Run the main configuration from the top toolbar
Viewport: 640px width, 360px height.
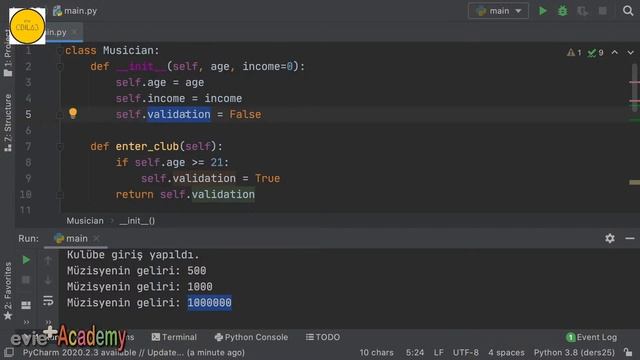542,11
